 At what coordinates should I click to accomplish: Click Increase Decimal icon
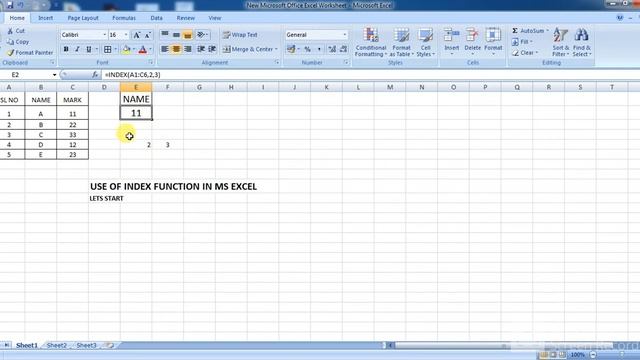coord(332,49)
